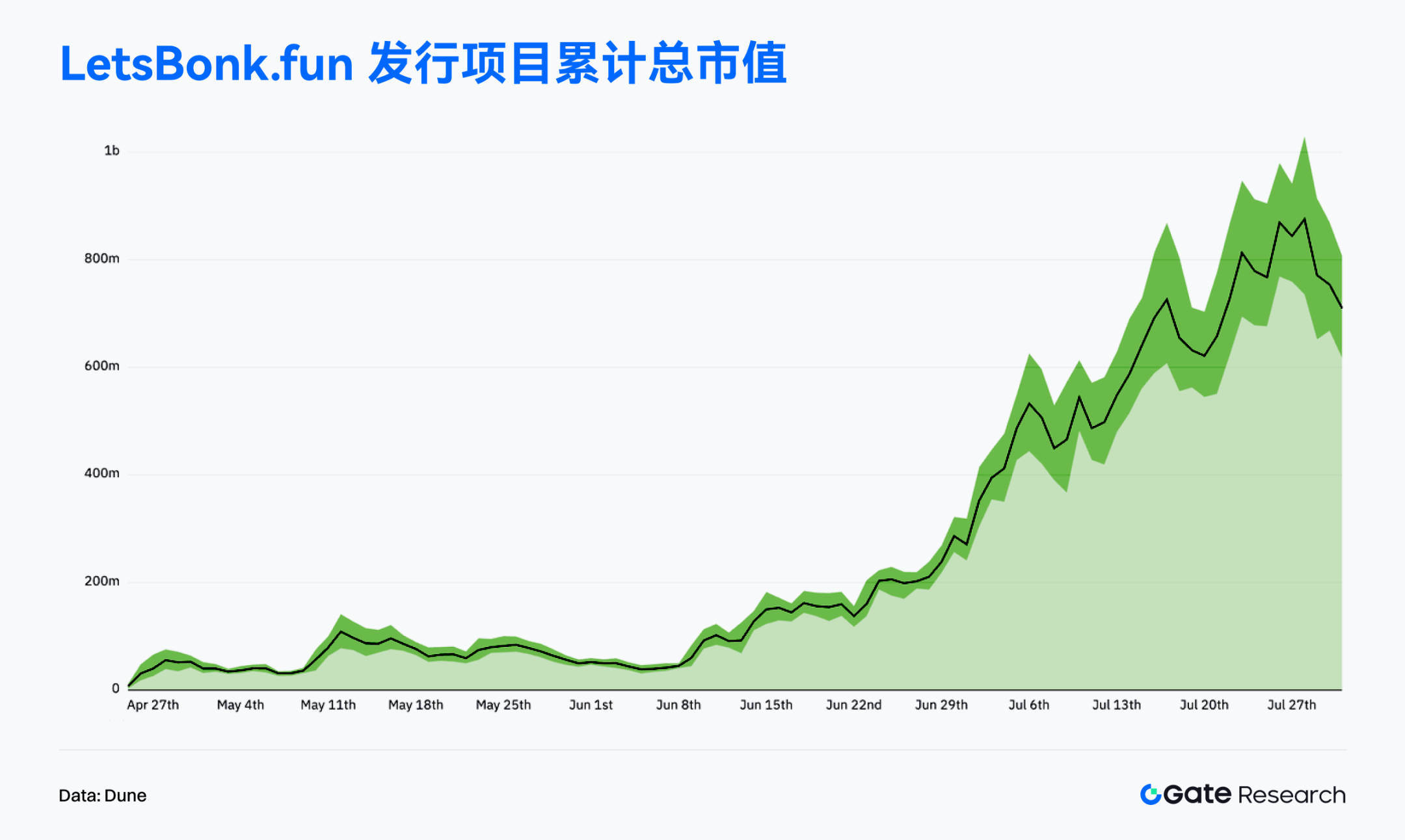This screenshot has width=1405, height=840.
Task: Select the 200m y-axis label
Action: coord(102,581)
